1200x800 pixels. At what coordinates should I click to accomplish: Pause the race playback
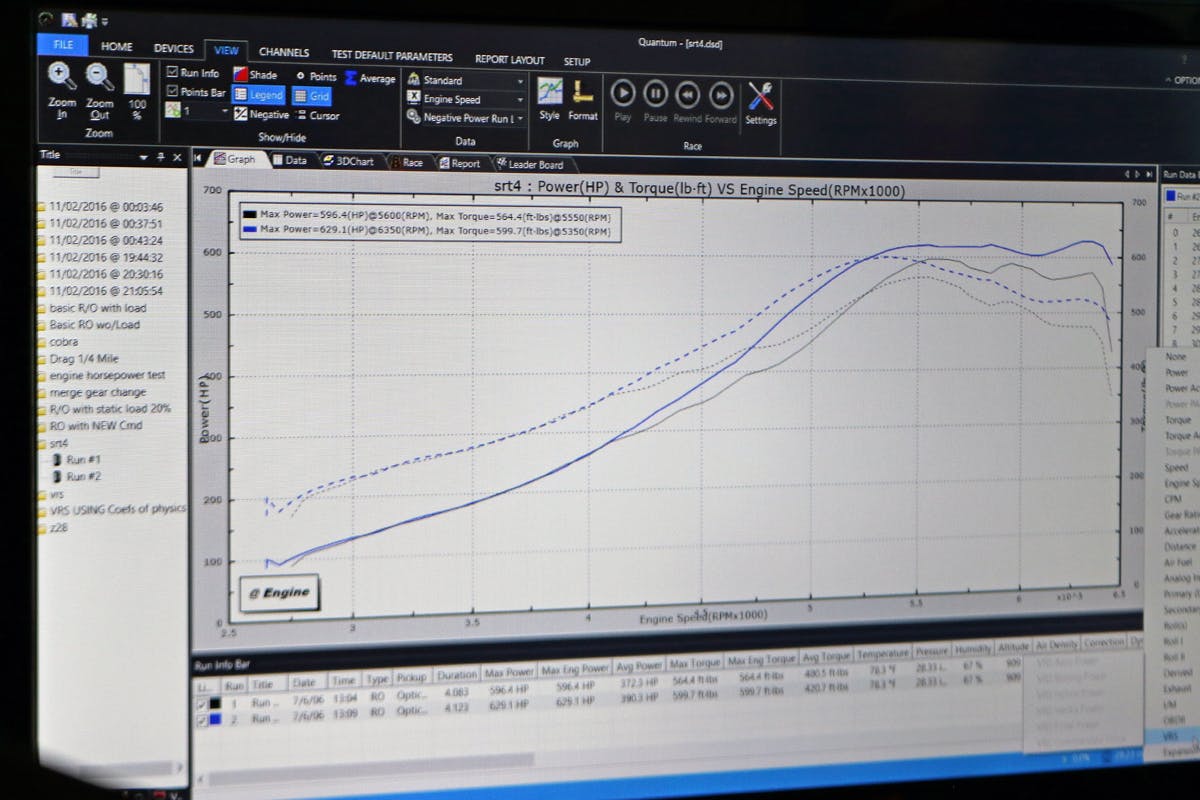click(x=655, y=94)
